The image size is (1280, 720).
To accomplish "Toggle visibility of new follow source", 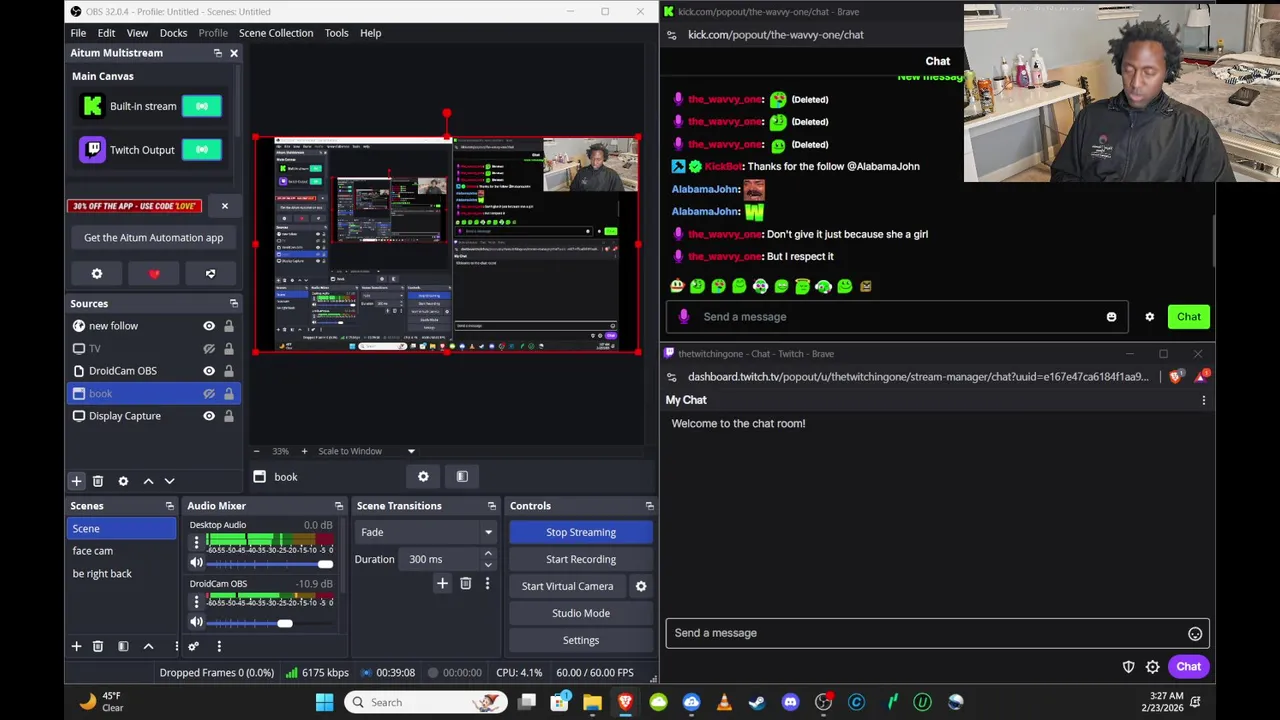I will (x=209, y=326).
